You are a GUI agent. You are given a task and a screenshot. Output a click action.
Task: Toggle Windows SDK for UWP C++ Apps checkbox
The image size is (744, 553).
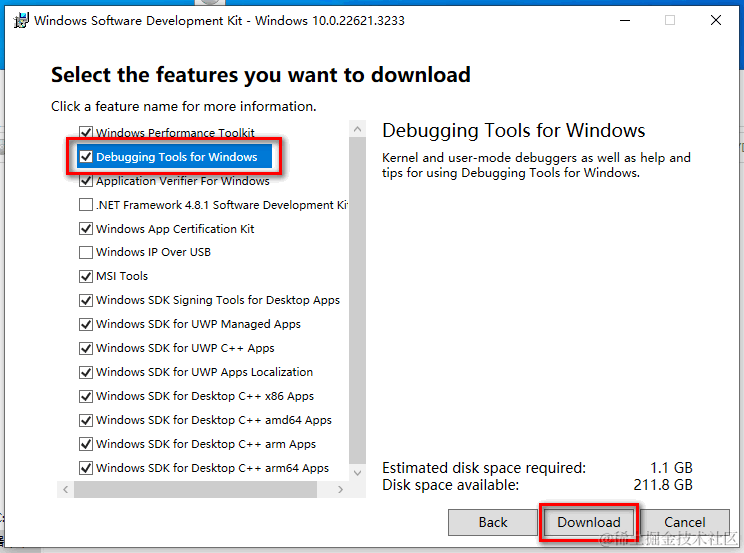click(86, 348)
